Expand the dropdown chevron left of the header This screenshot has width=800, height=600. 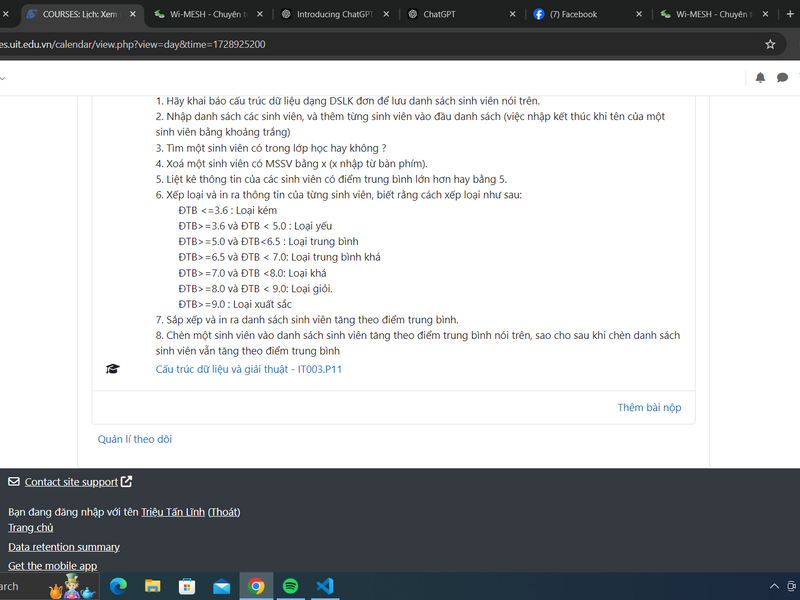(3, 77)
